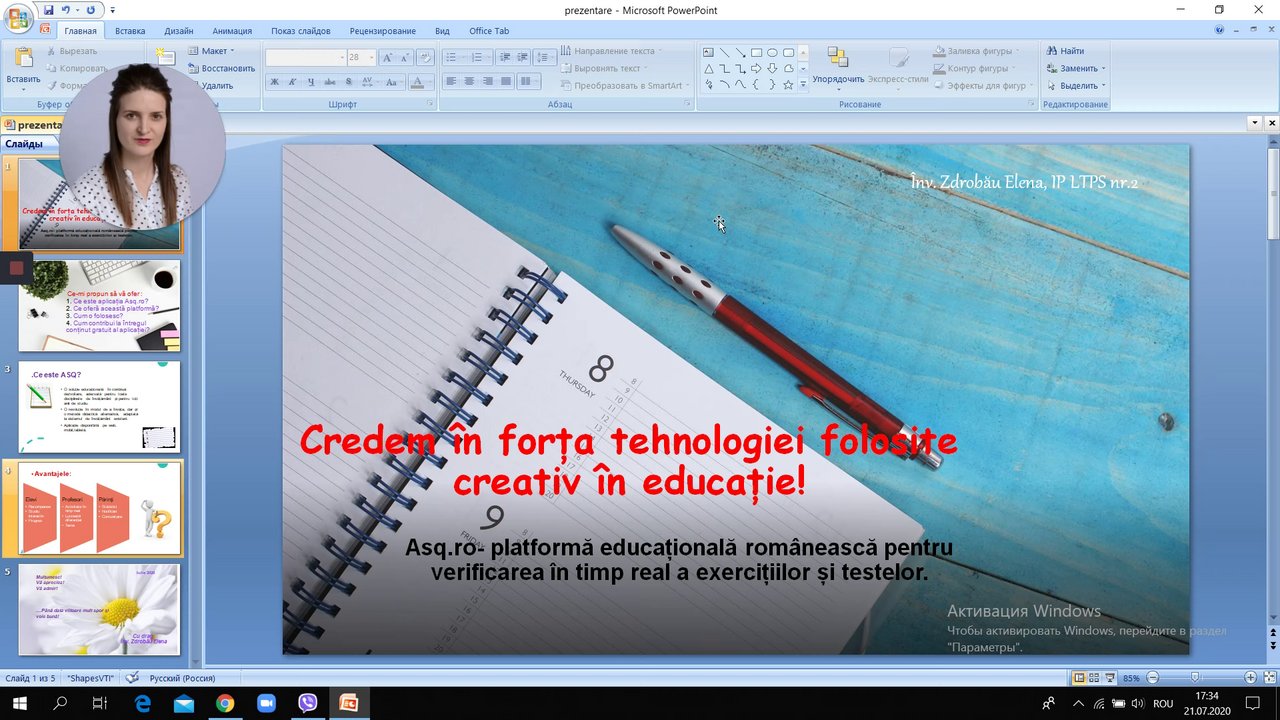Screen dimensions: 1280x720
Task: Open the Office Tab ribbon tab
Action: click(489, 31)
